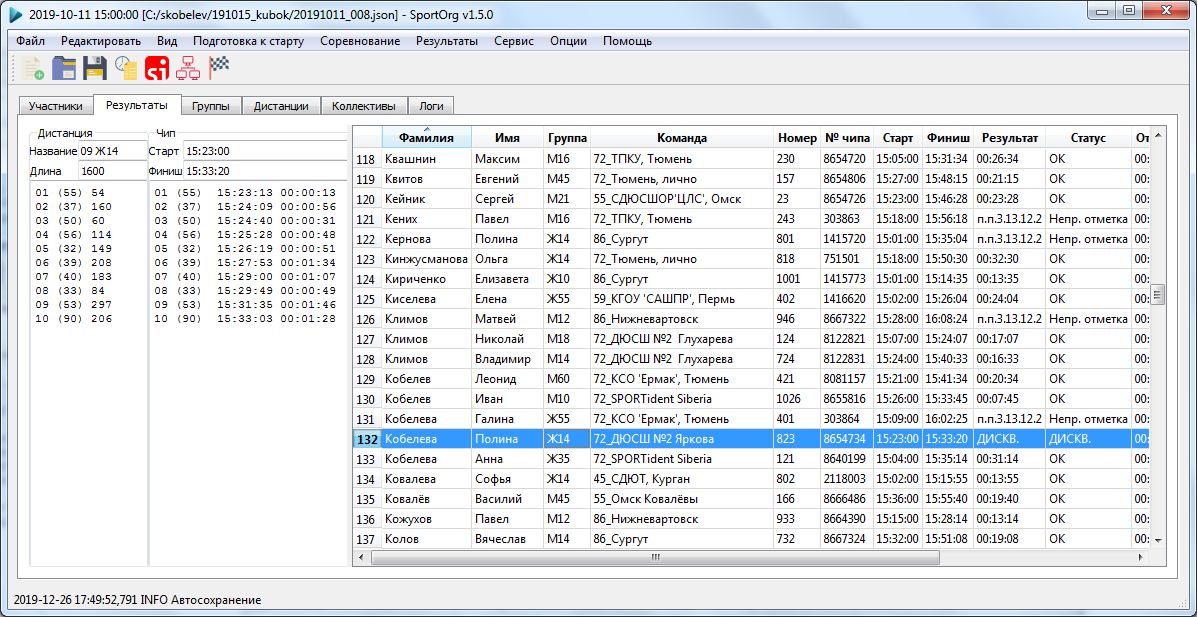Open the Помощь menu
The image size is (1197, 617).
point(628,41)
